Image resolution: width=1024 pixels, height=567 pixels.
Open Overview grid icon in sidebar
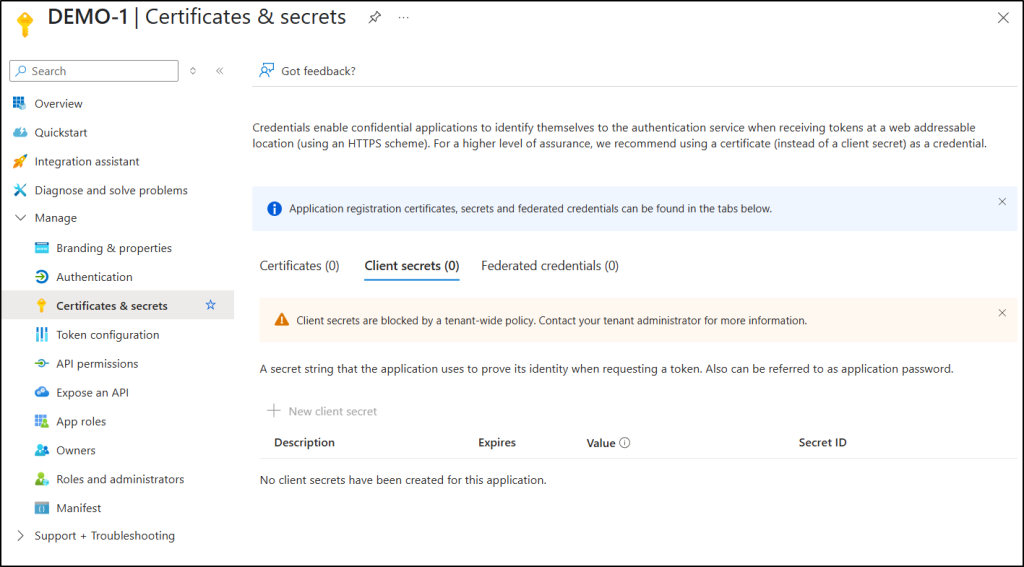(20, 103)
